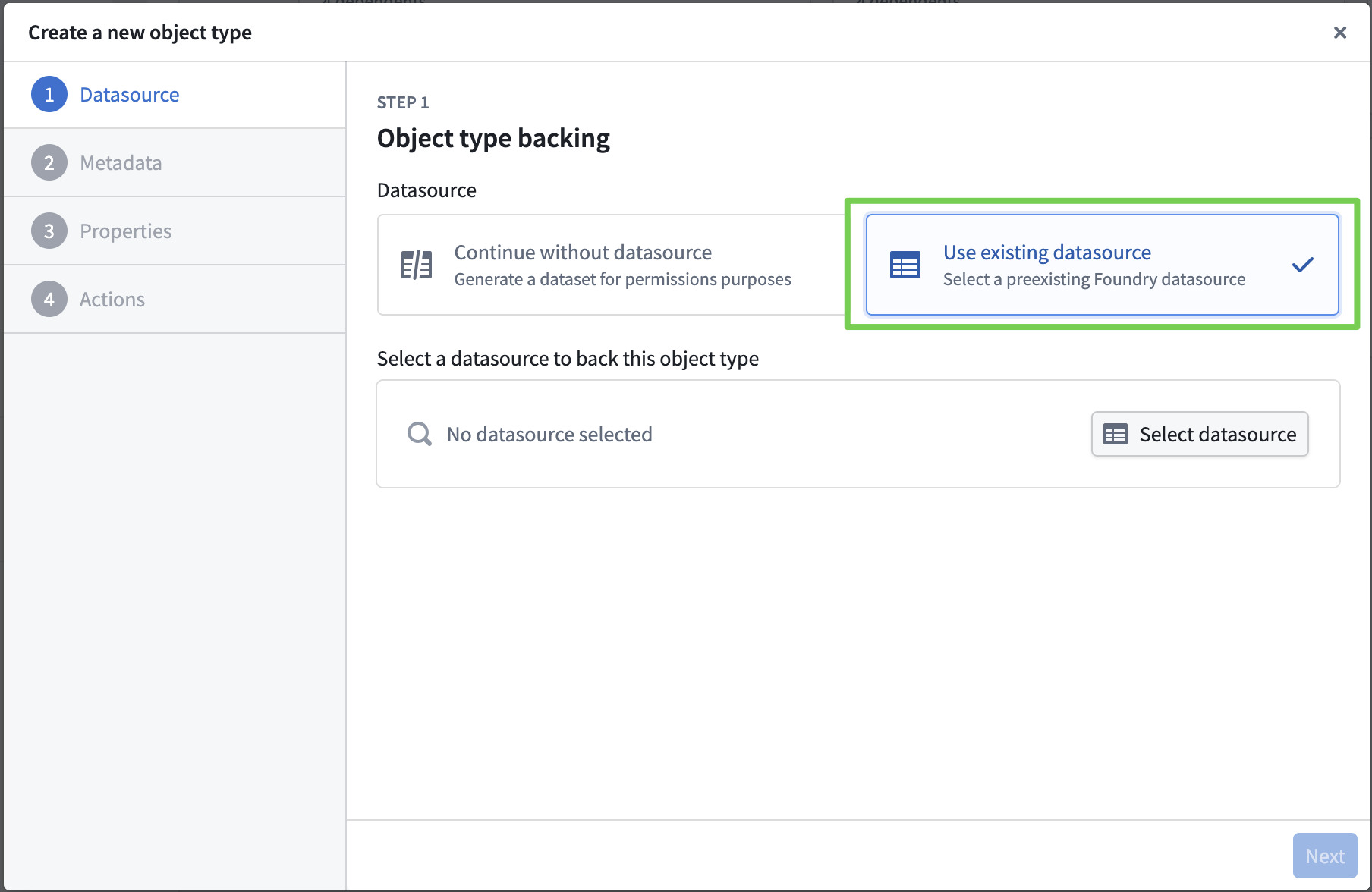The width and height of the screenshot is (1372, 892).
Task: Click the table icon inside Select datasource button
Action: tap(1115, 434)
